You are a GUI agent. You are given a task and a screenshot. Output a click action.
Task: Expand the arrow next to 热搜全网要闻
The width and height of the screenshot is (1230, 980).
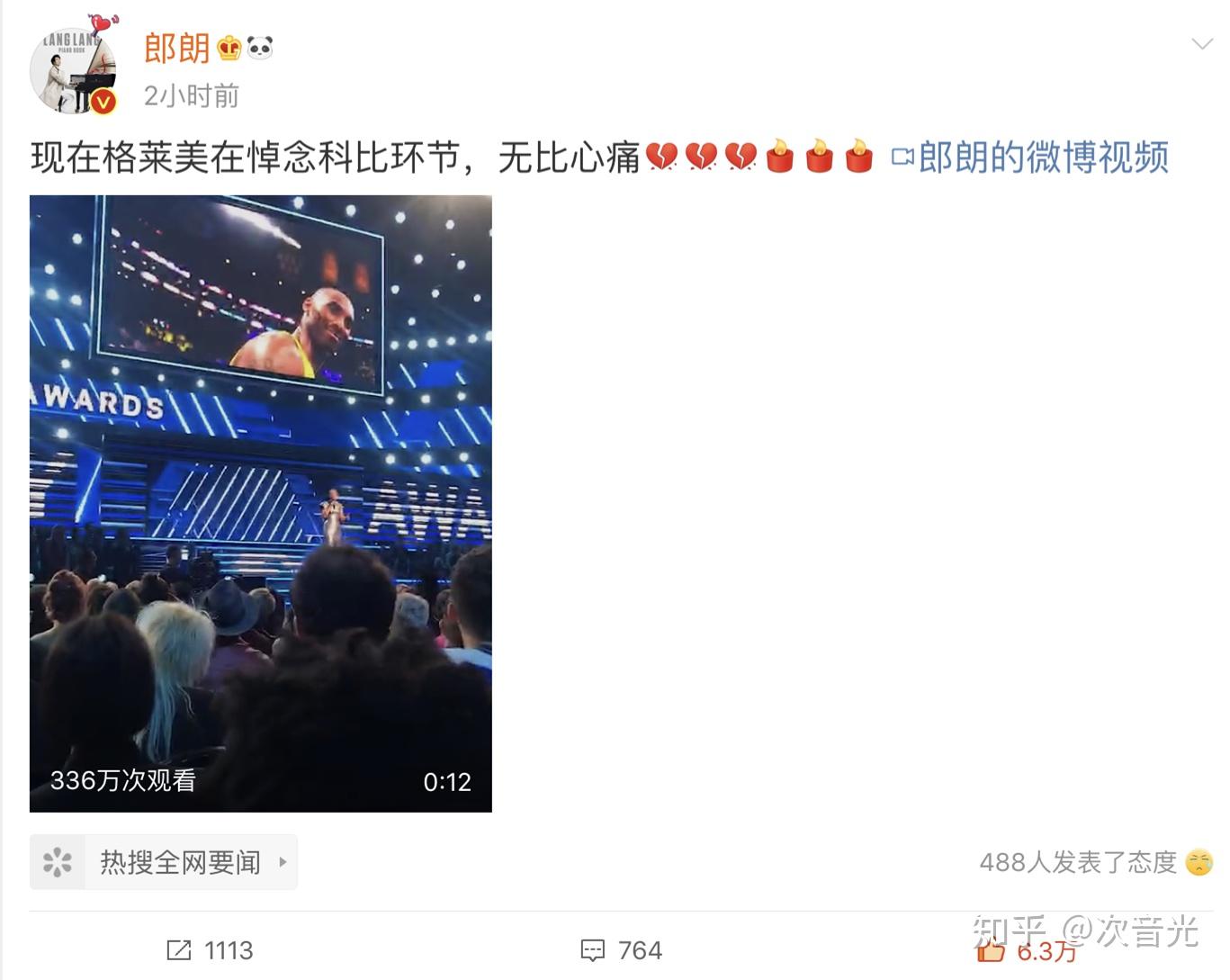[283, 862]
